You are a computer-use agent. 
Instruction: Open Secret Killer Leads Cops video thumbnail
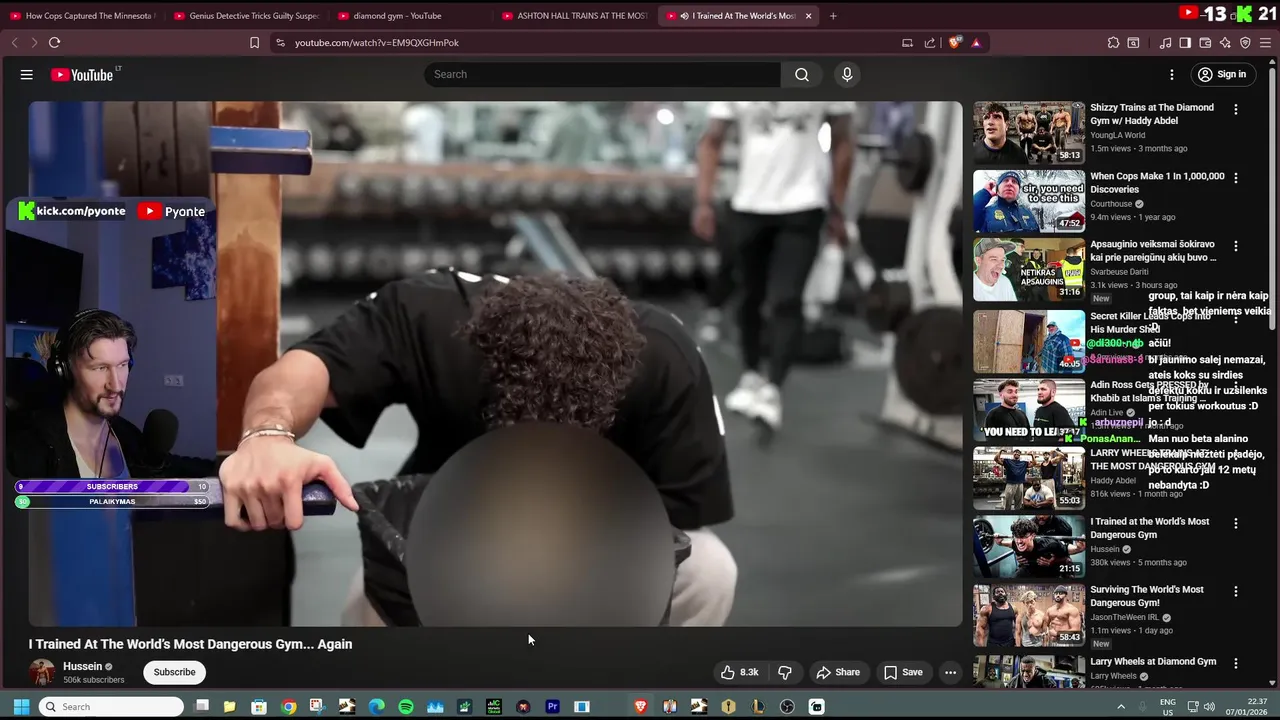(x=1029, y=341)
